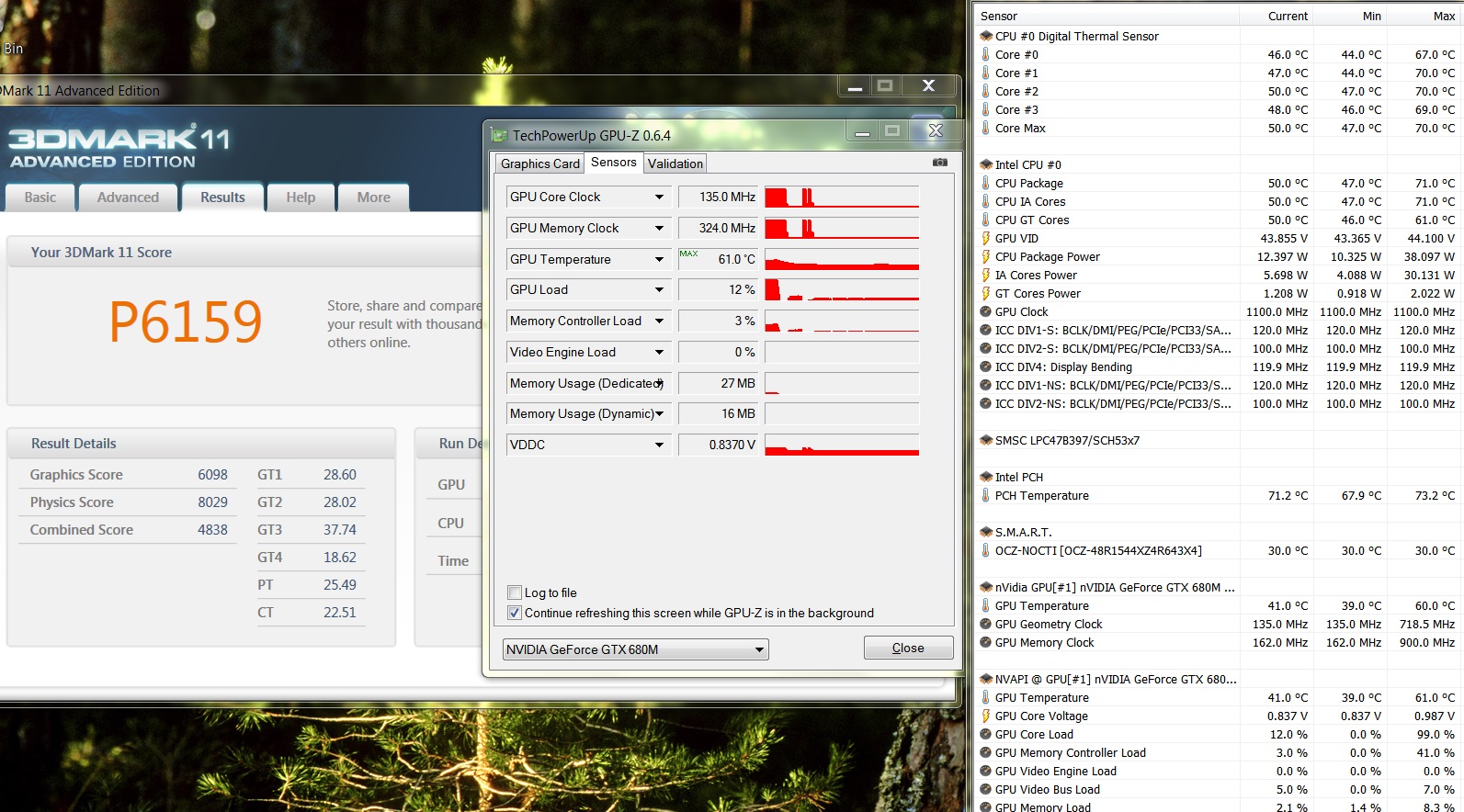Open the GPU Core Clock sensor dropdown
Image resolution: width=1464 pixels, height=812 pixels.
click(x=659, y=197)
